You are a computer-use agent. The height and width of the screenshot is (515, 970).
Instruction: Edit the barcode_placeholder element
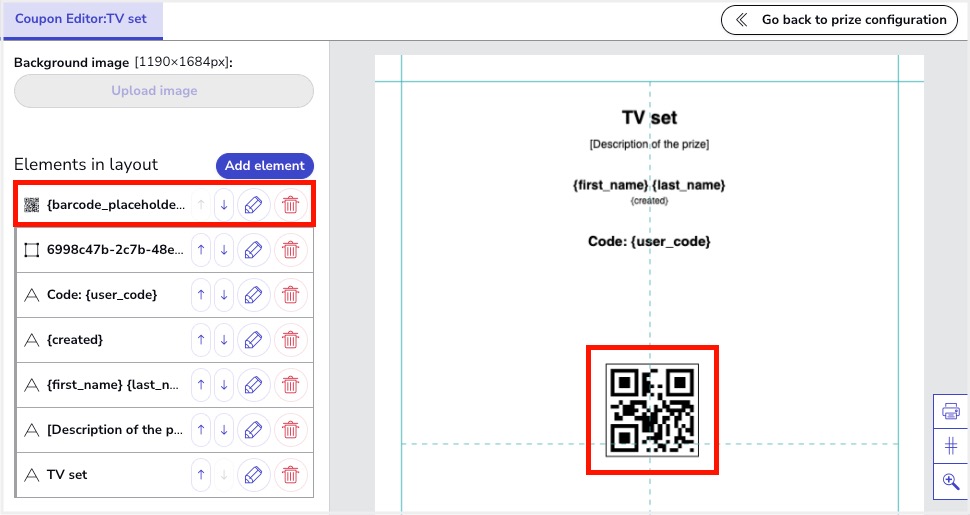pyautogui.click(x=254, y=205)
